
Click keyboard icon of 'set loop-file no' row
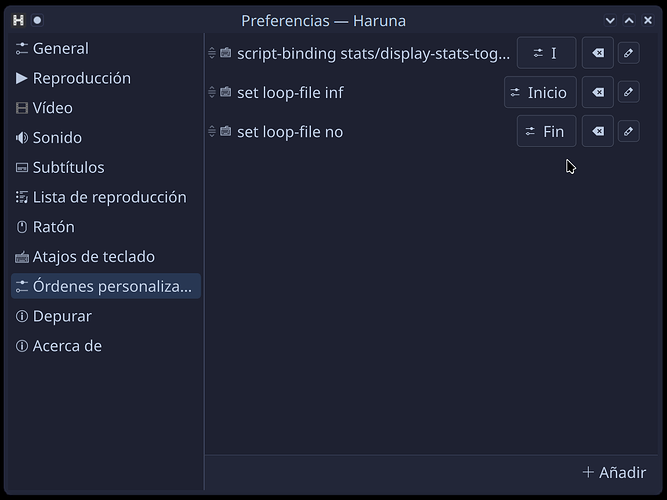pyautogui.click(x=225, y=131)
